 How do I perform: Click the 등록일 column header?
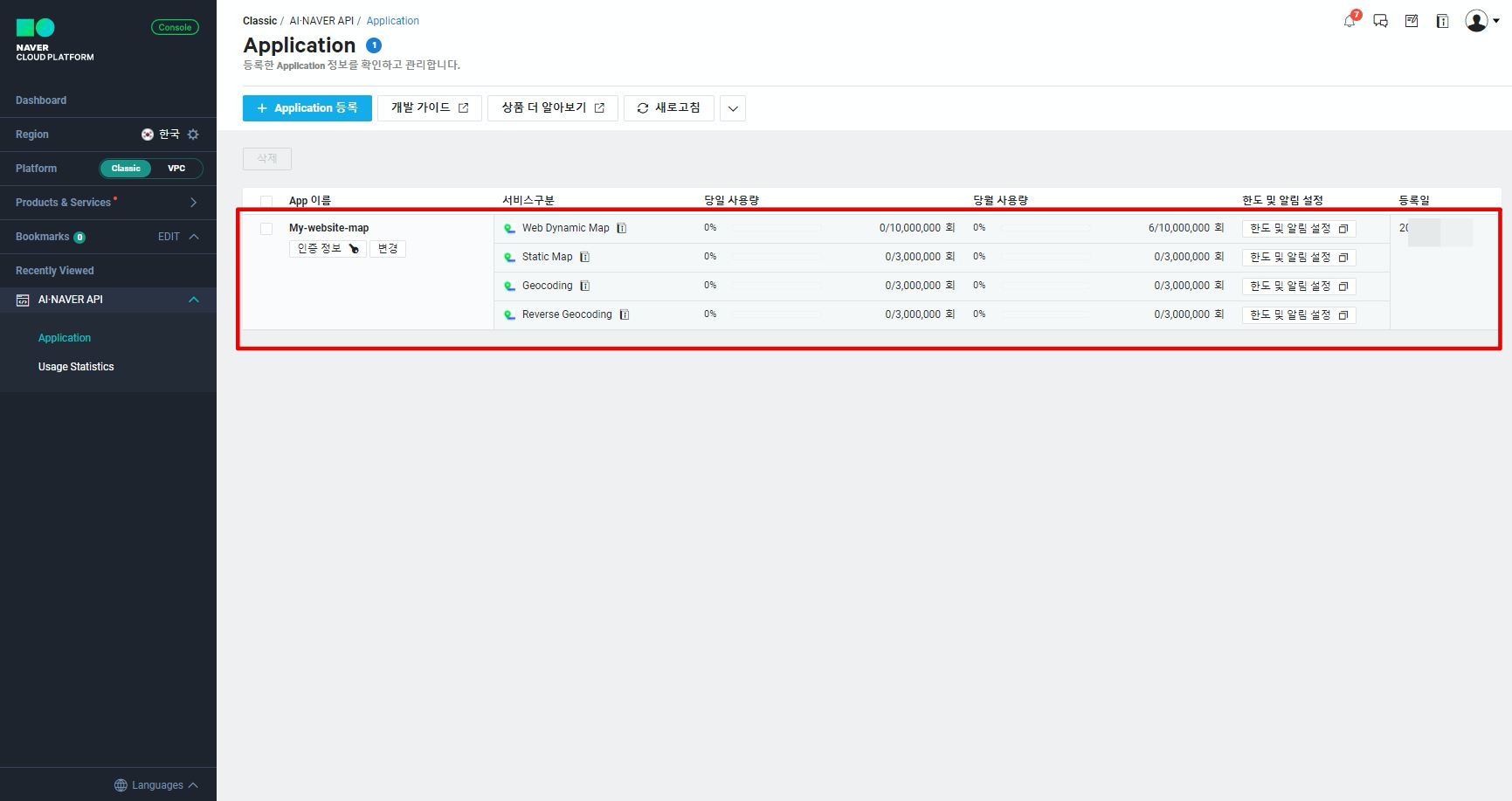[1414, 201]
